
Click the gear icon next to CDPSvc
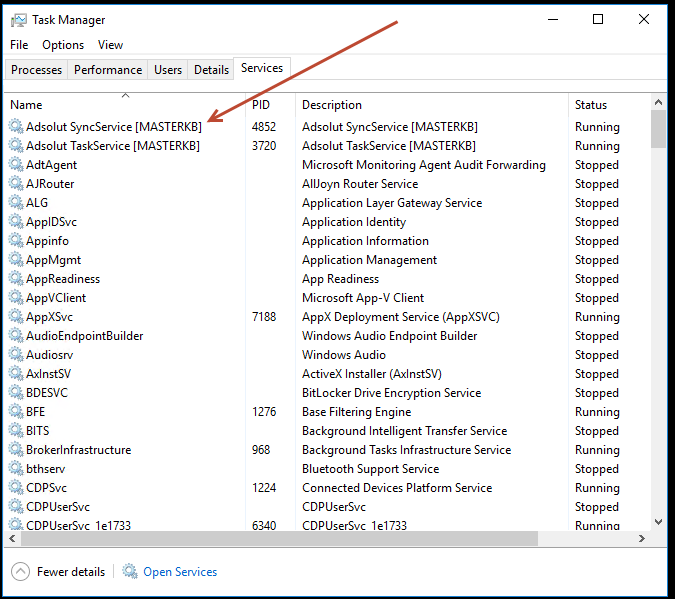click(16, 488)
